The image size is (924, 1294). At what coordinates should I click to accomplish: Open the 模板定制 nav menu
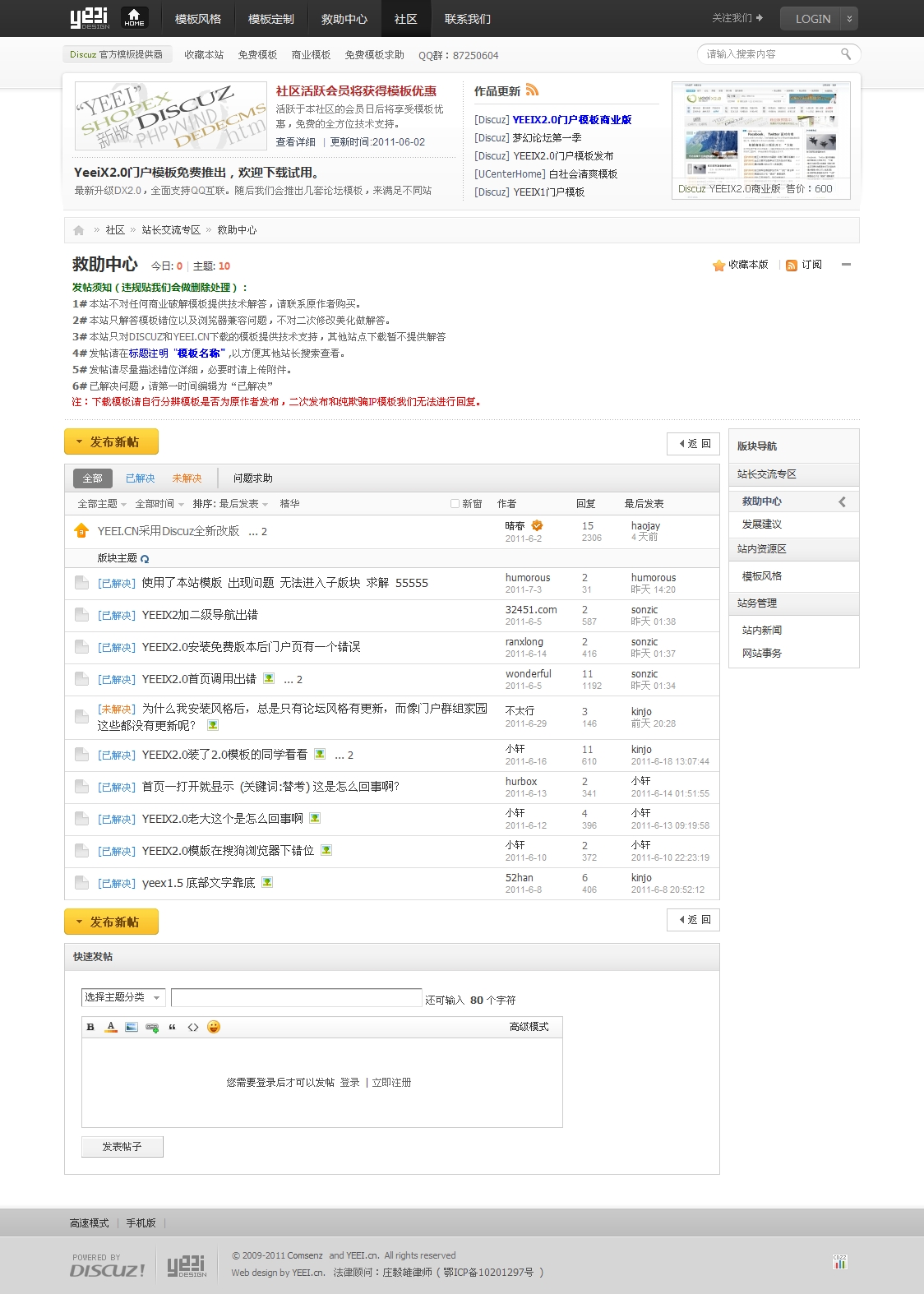(x=271, y=19)
